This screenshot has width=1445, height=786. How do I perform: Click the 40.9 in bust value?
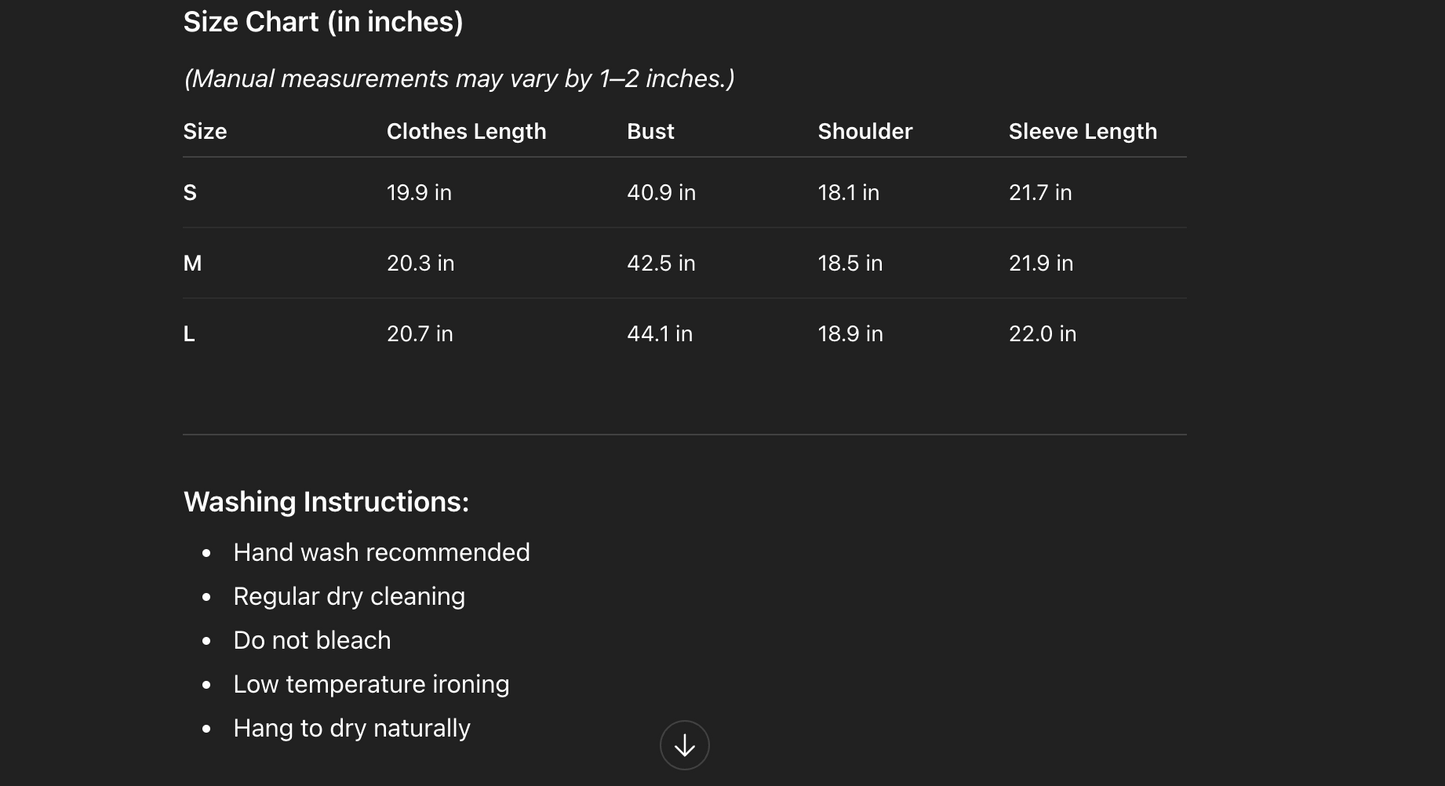click(x=661, y=193)
